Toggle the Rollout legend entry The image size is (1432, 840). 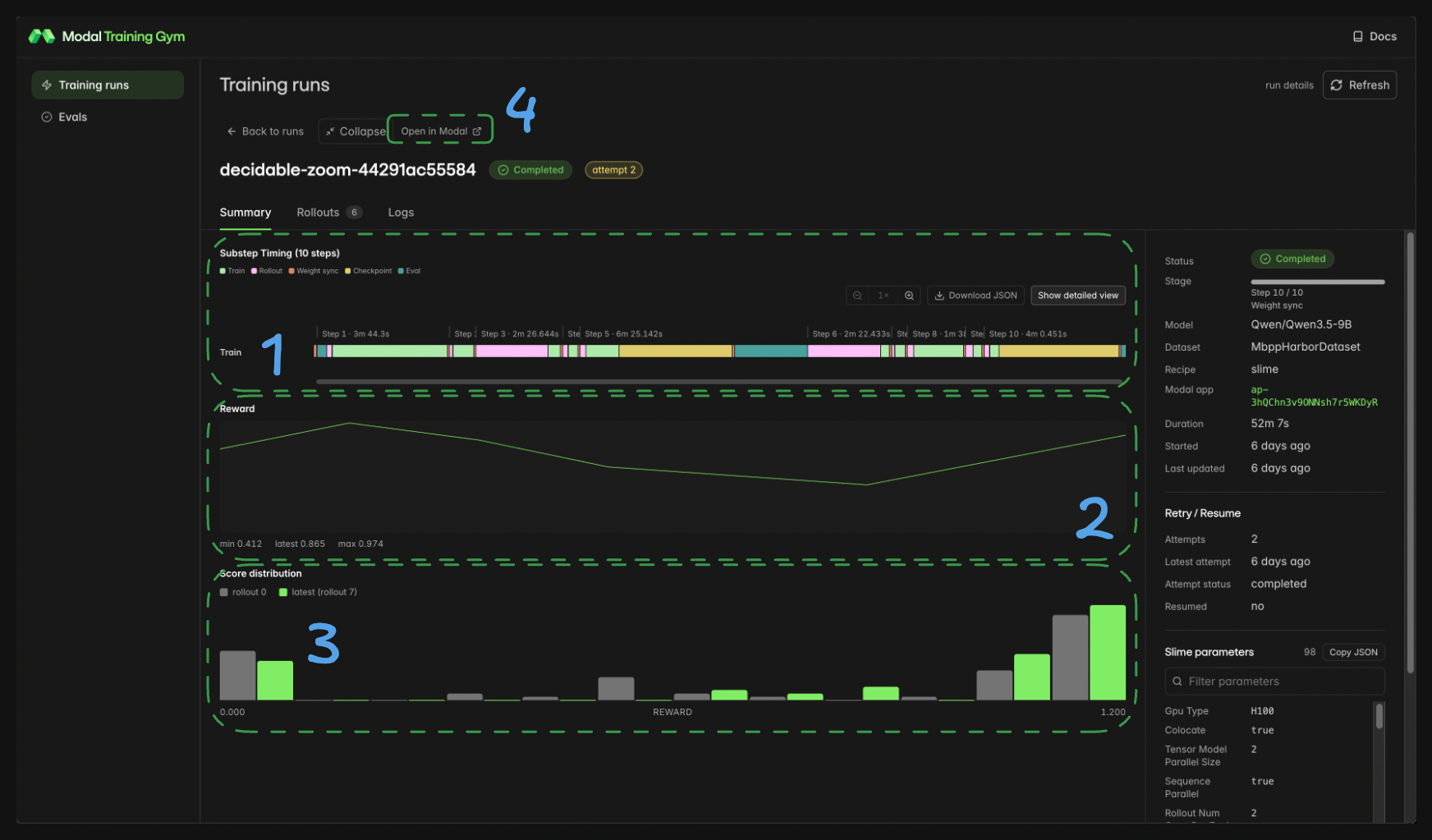(x=267, y=271)
